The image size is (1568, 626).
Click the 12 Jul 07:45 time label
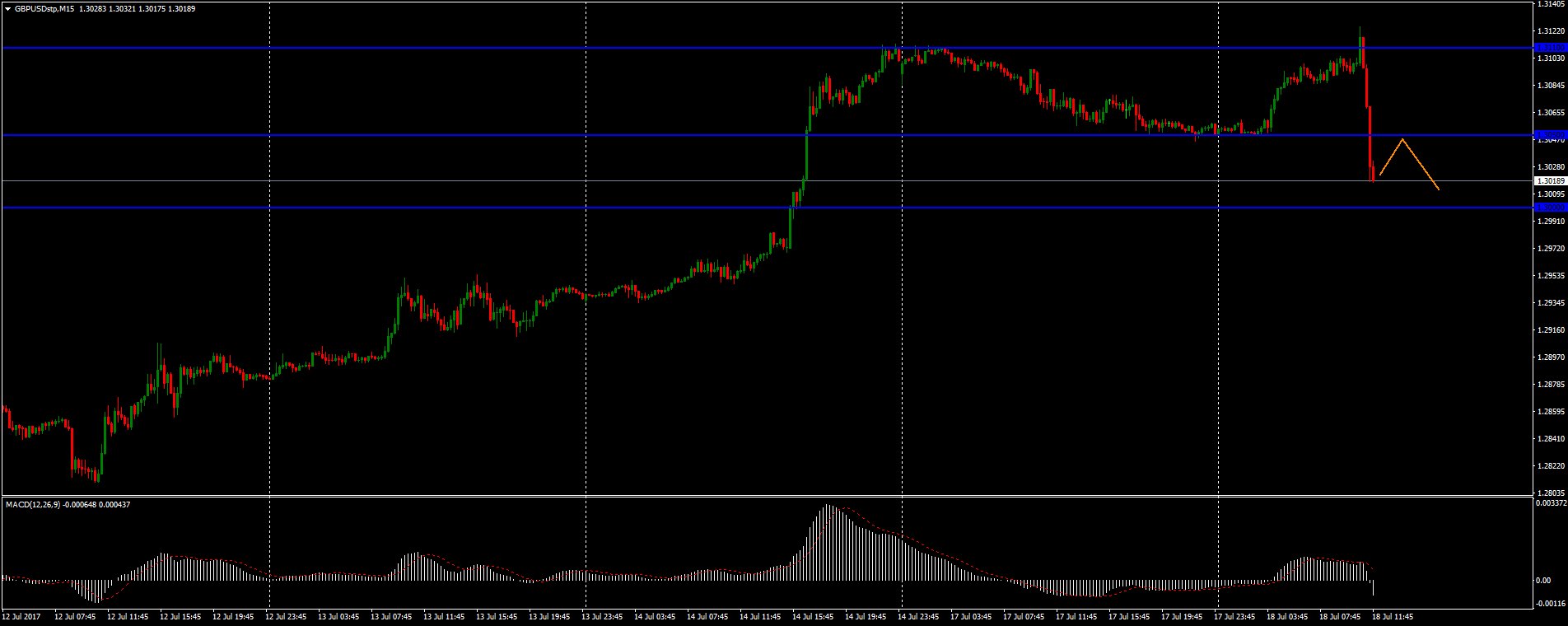pos(75,616)
